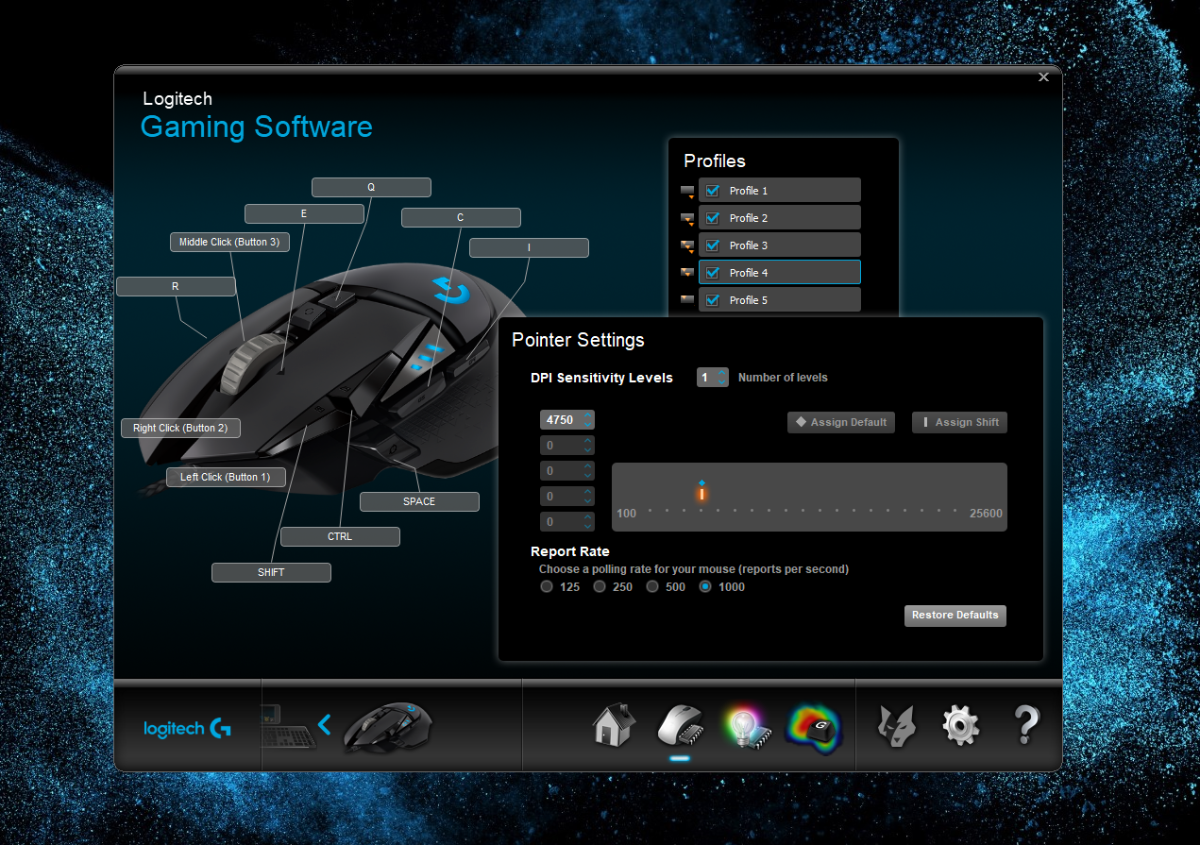
Task: Open the CTRL button assignment label
Action: 340,537
